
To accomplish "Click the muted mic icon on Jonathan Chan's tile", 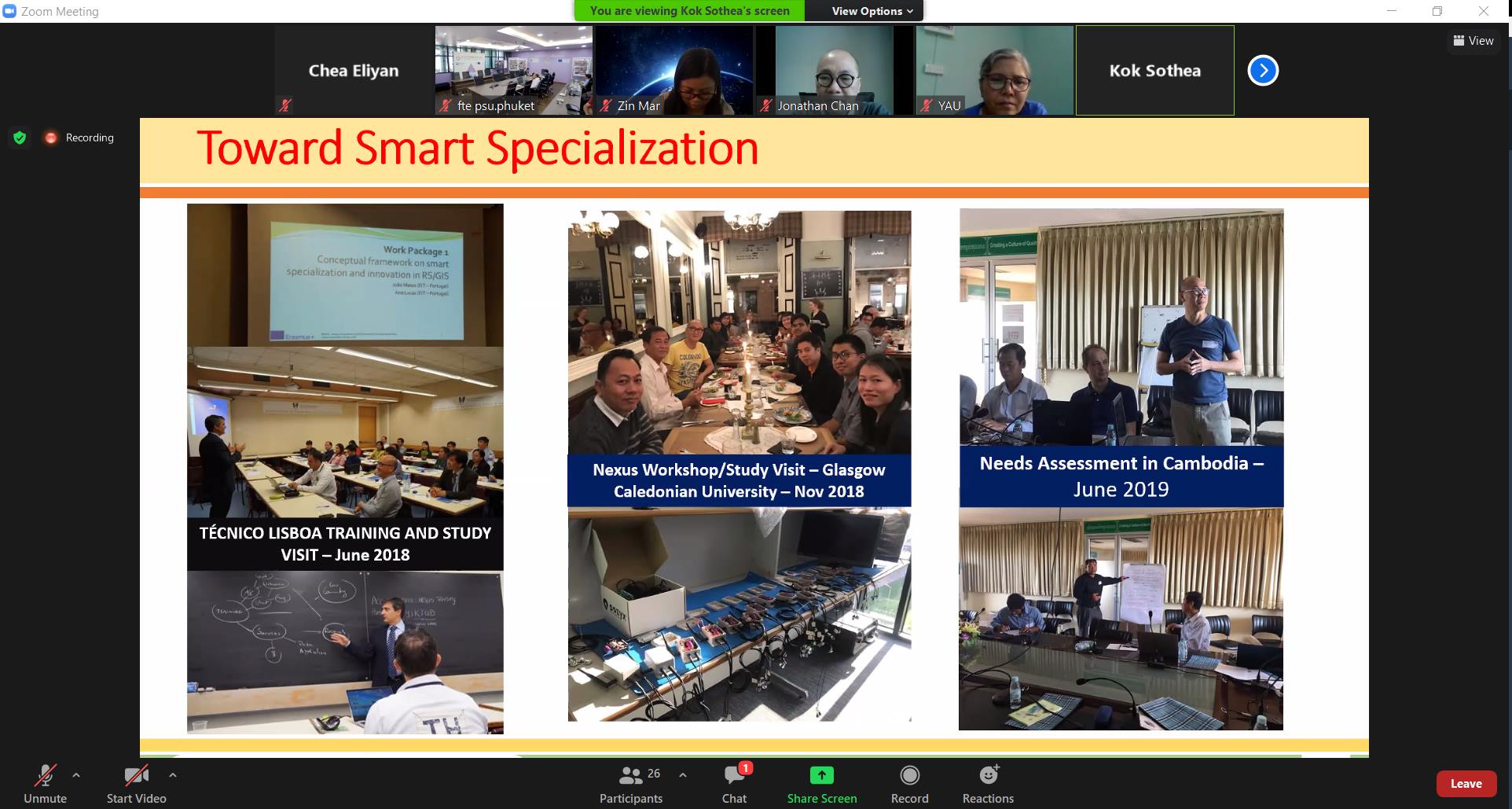I will click(766, 105).
